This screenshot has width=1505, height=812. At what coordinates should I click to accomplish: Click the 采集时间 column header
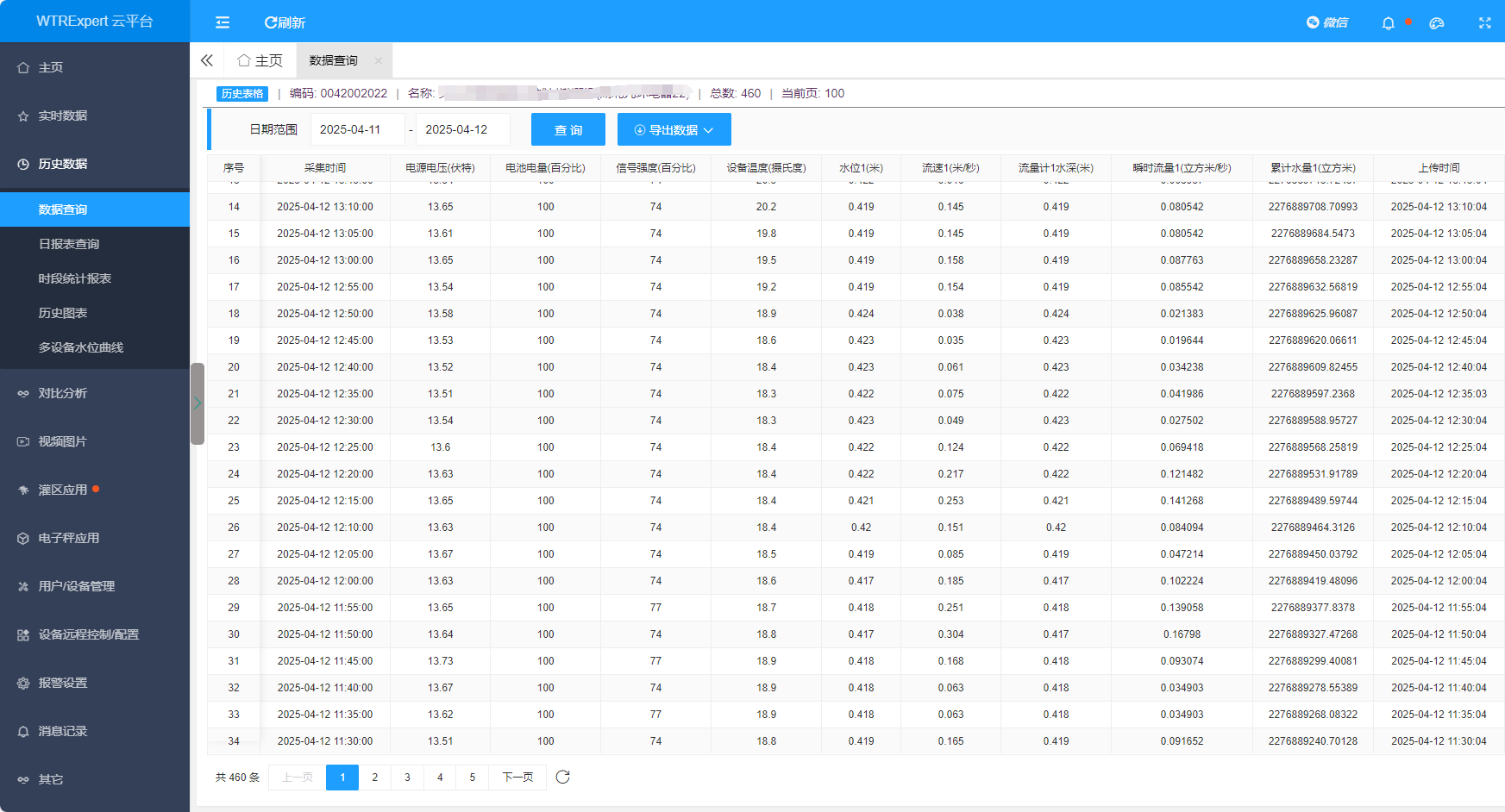[x=325, y=168]
